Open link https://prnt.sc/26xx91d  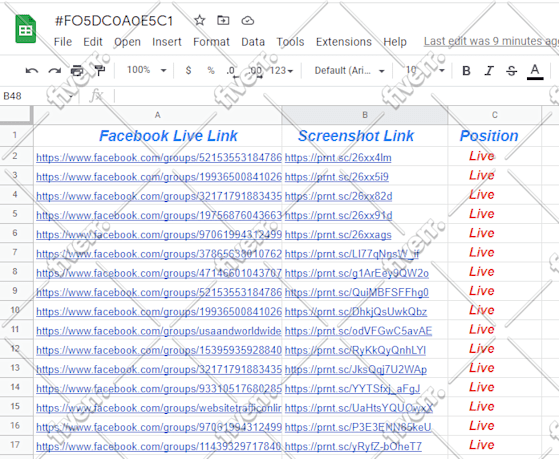click(338, 215)
